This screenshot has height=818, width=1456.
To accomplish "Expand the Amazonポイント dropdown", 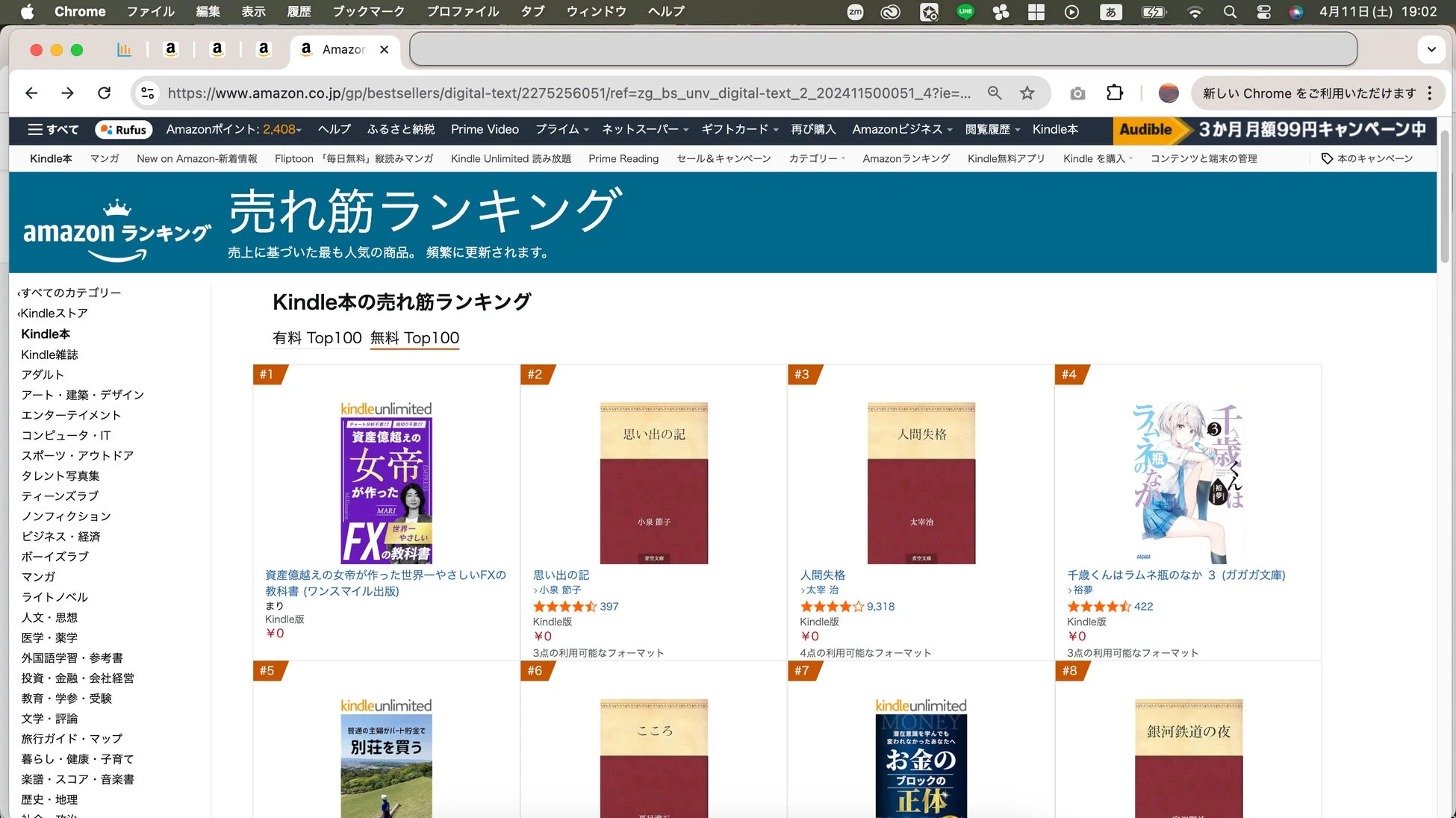I will tap(234, 129).
